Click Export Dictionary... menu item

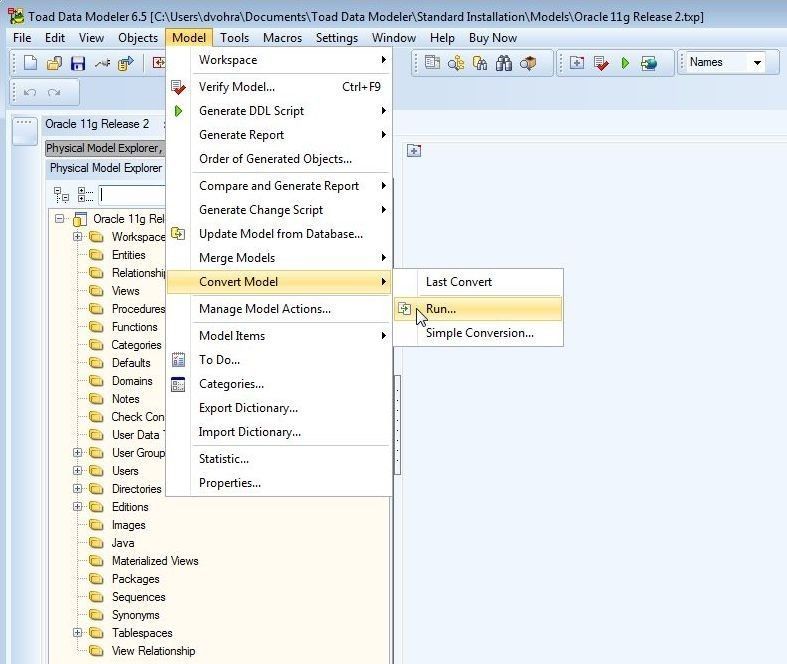(279, 408)
